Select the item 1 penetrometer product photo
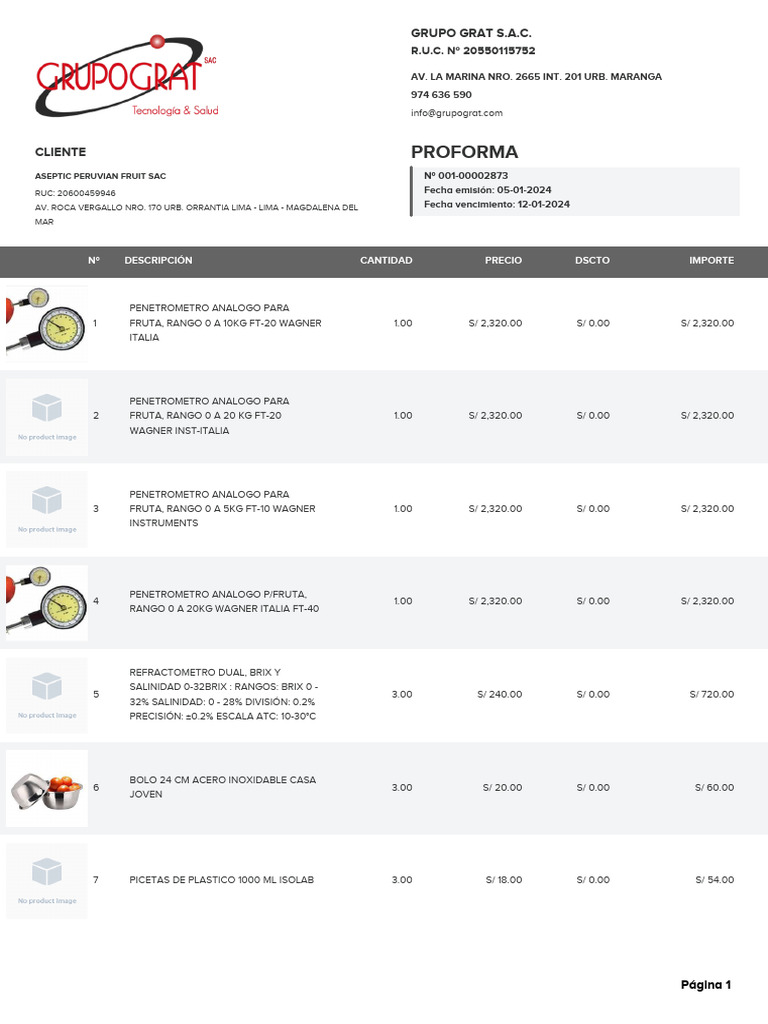Viewport: 768px width, 1024px height. (46, 323)
